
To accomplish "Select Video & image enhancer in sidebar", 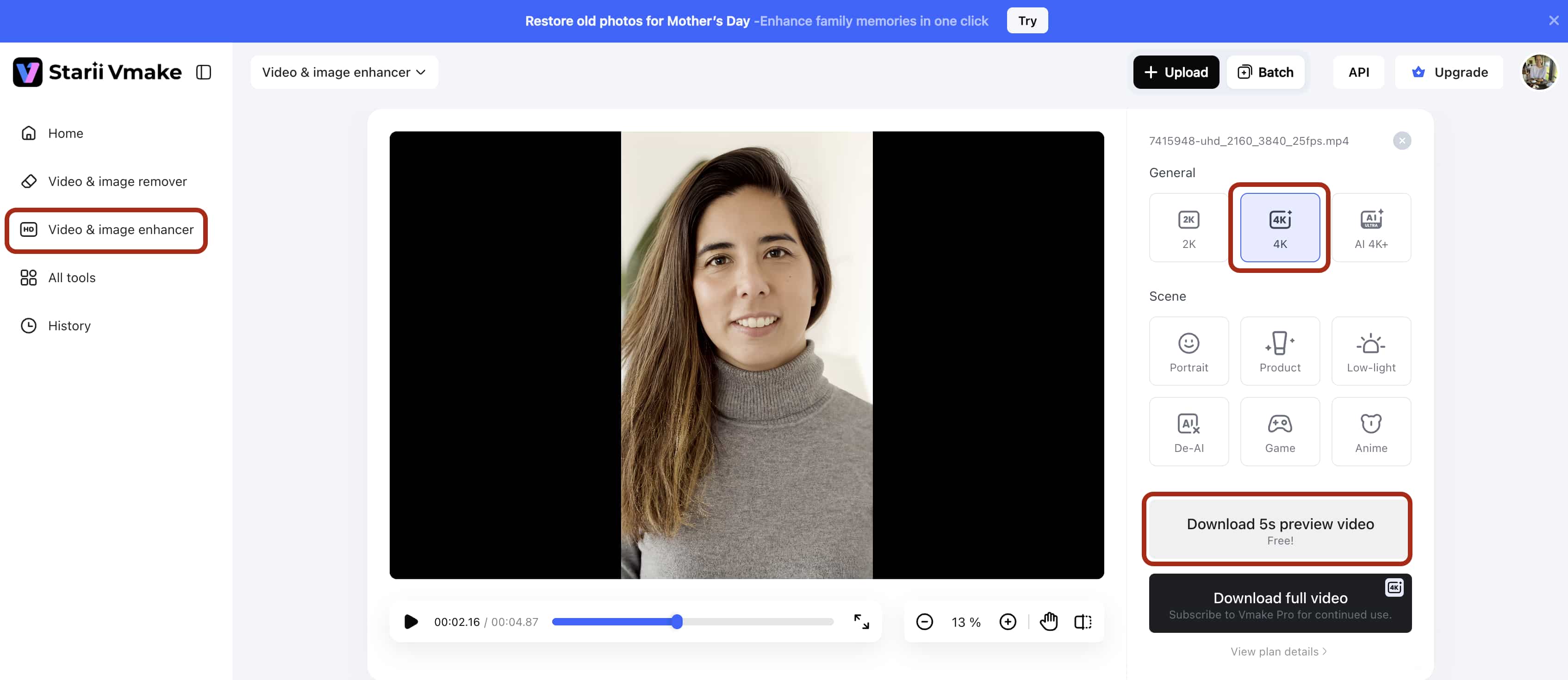I will (106, 229).
